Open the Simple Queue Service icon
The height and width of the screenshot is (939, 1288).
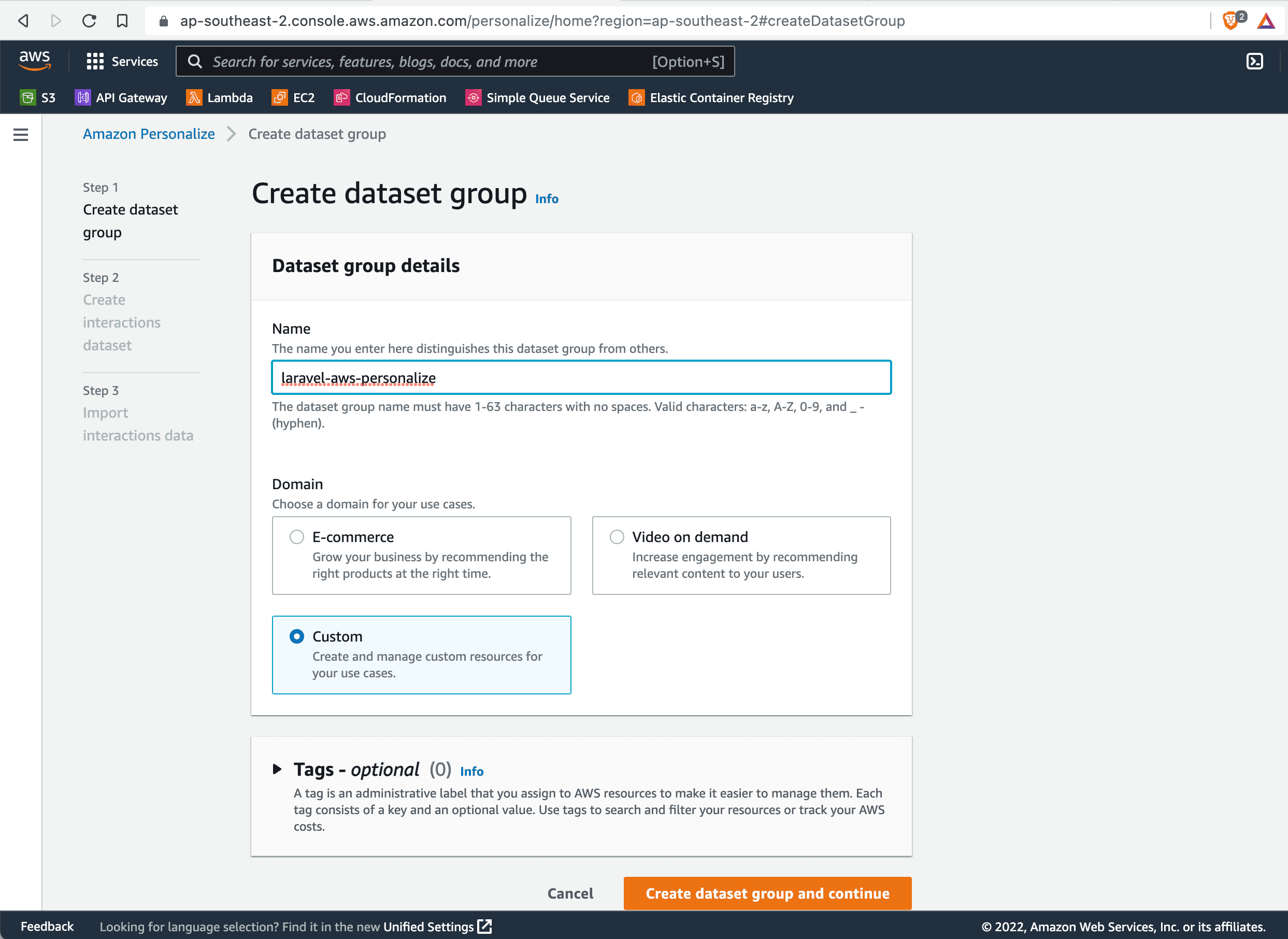pos(473,98)
